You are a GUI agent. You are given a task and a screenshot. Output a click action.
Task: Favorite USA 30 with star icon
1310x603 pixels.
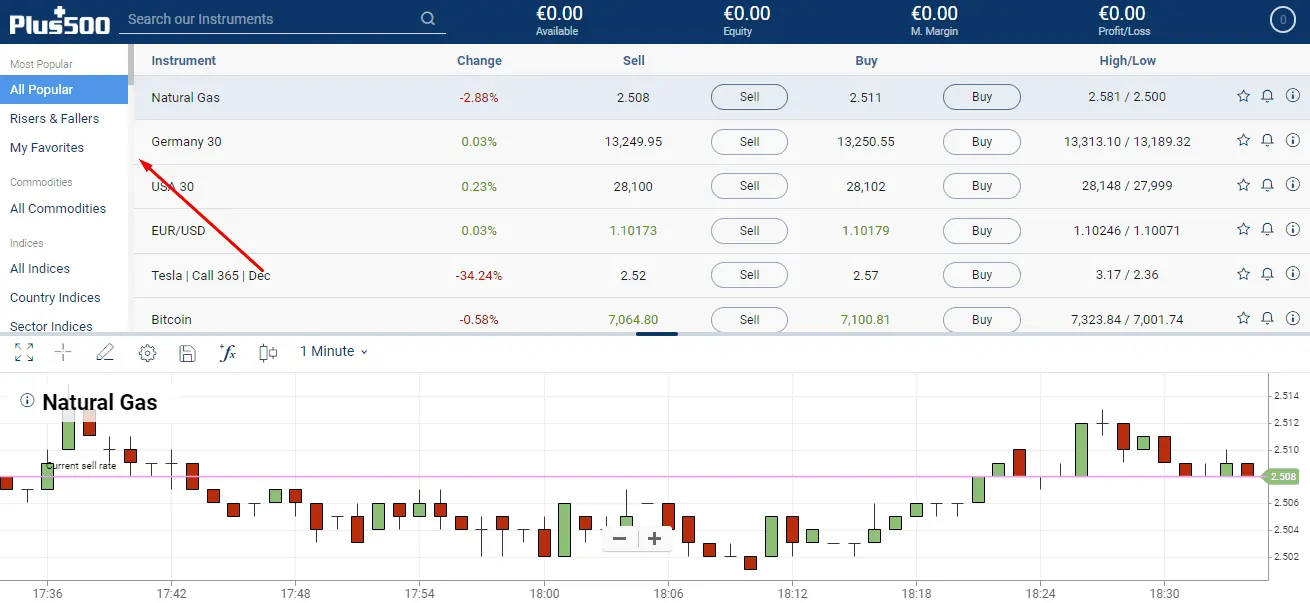[1243, 185]
